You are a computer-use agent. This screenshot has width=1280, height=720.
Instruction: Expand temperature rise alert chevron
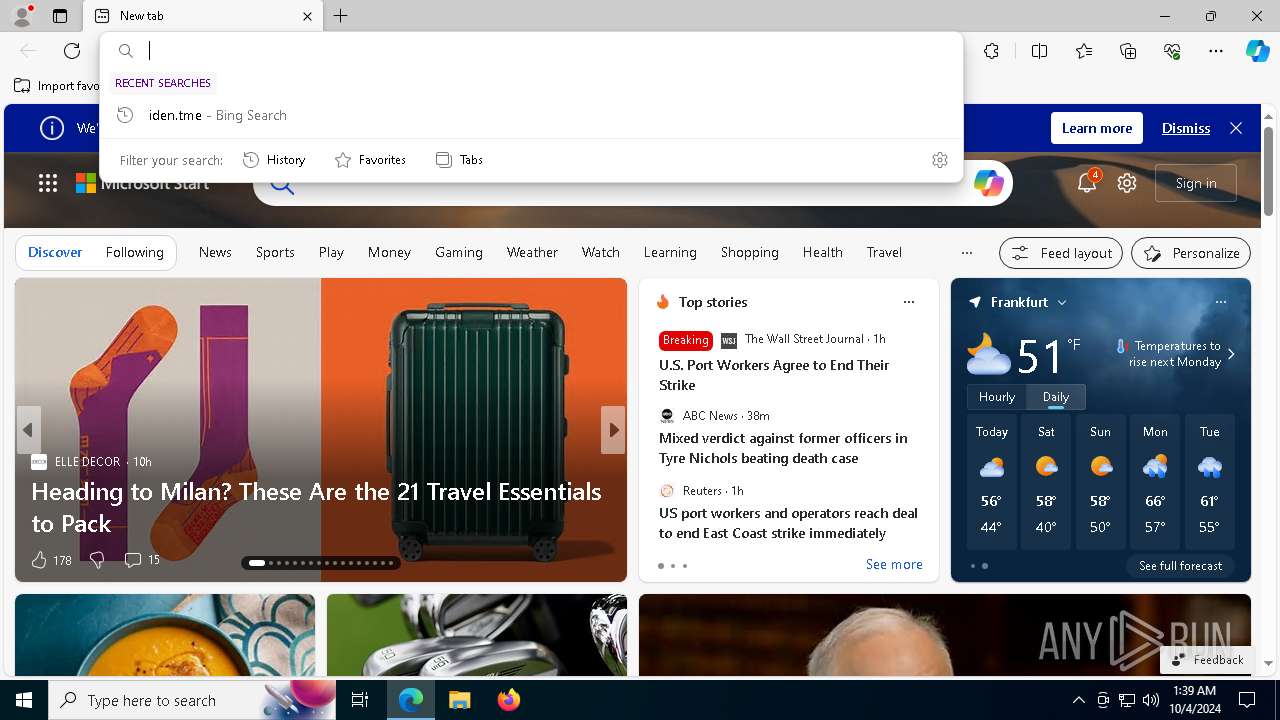pos(1231,354)
